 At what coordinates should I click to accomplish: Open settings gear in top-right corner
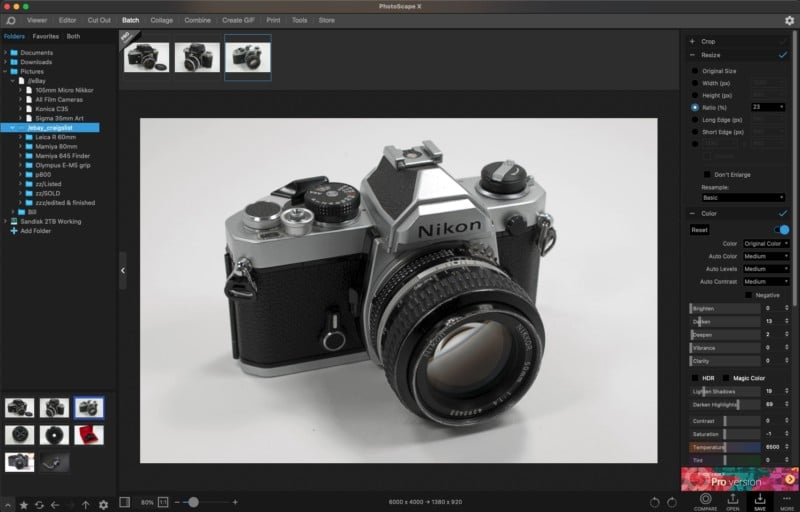tap(789, 20)
